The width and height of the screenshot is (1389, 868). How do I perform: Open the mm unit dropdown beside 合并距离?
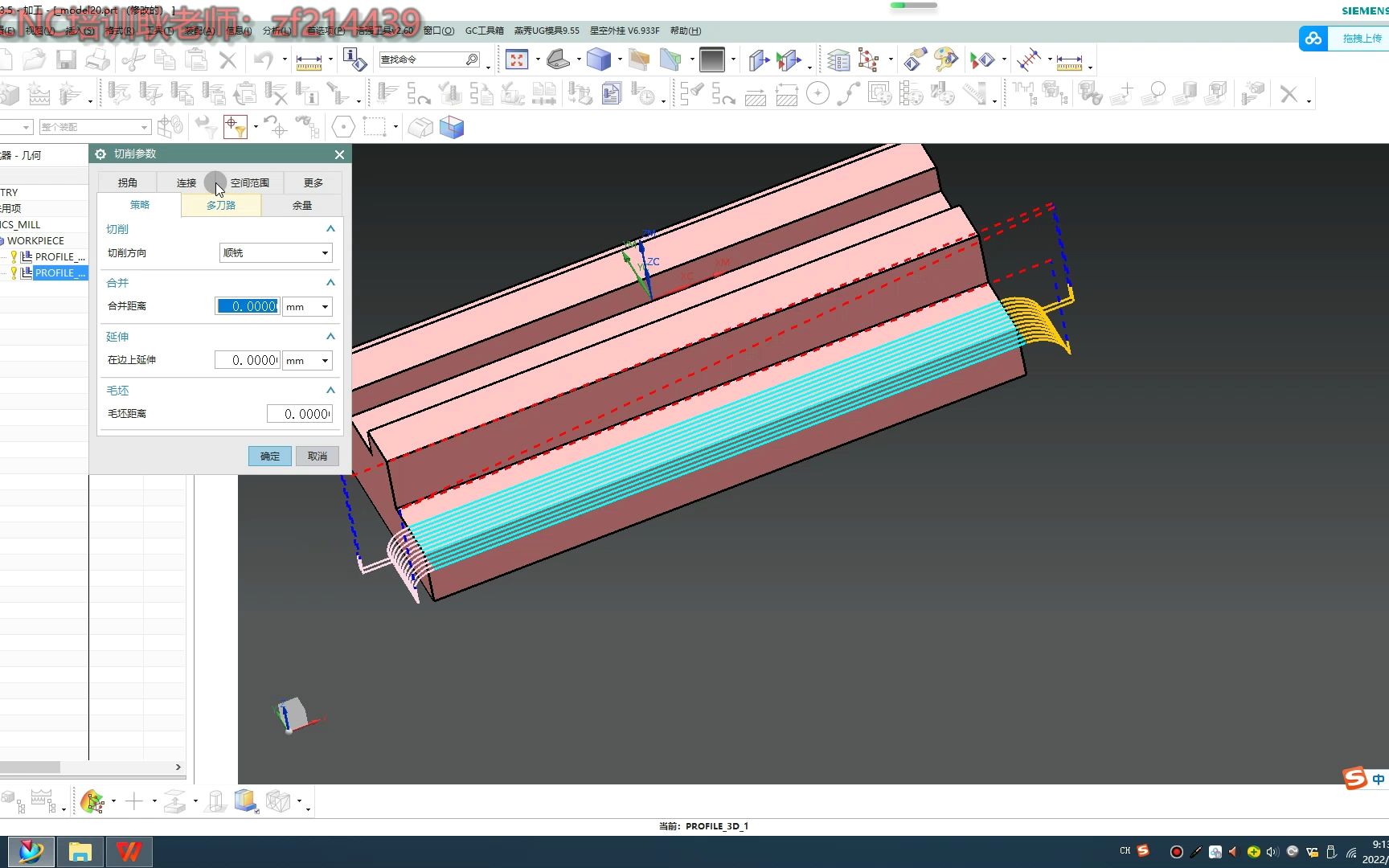[306, 306]
